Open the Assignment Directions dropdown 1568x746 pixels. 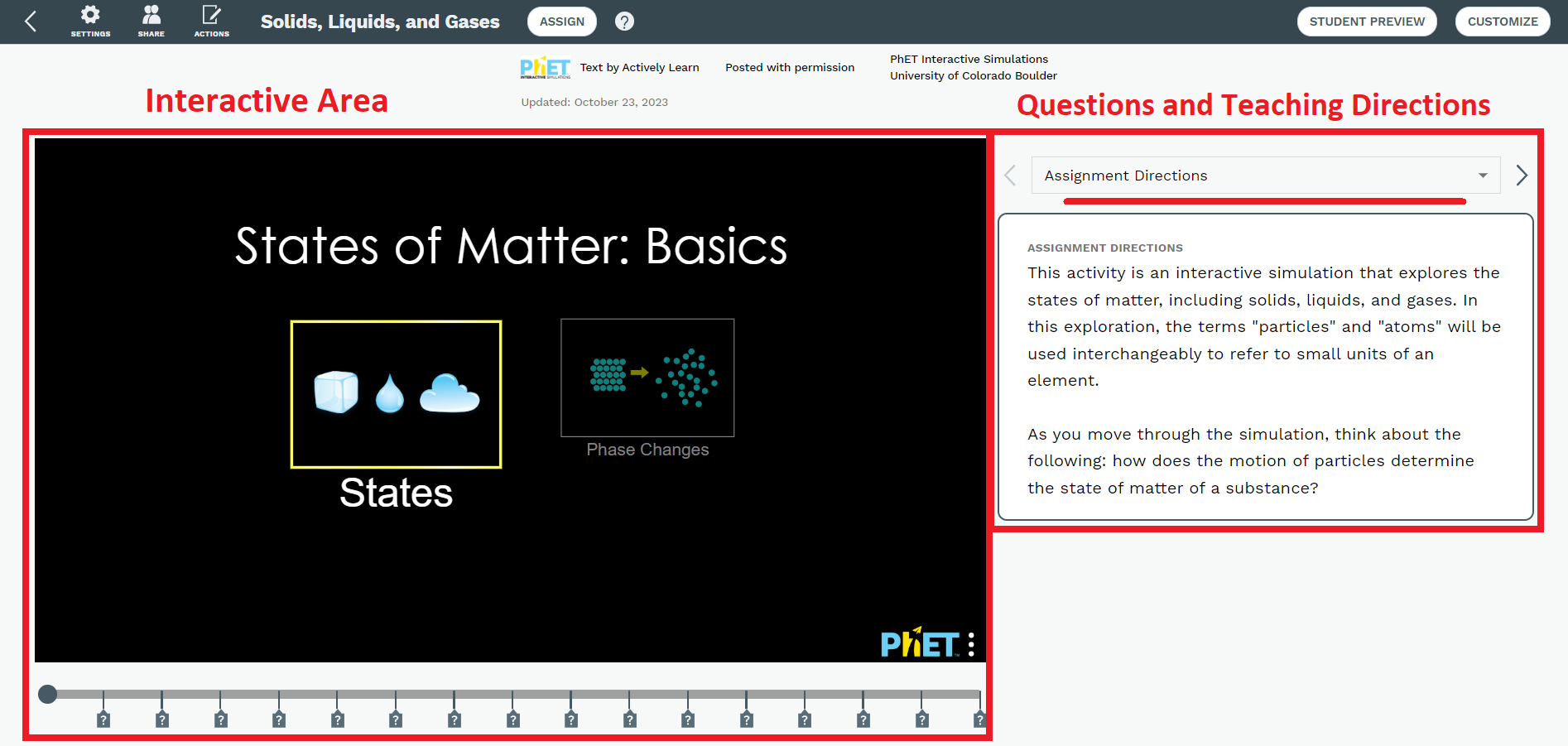click(1264, 175)
